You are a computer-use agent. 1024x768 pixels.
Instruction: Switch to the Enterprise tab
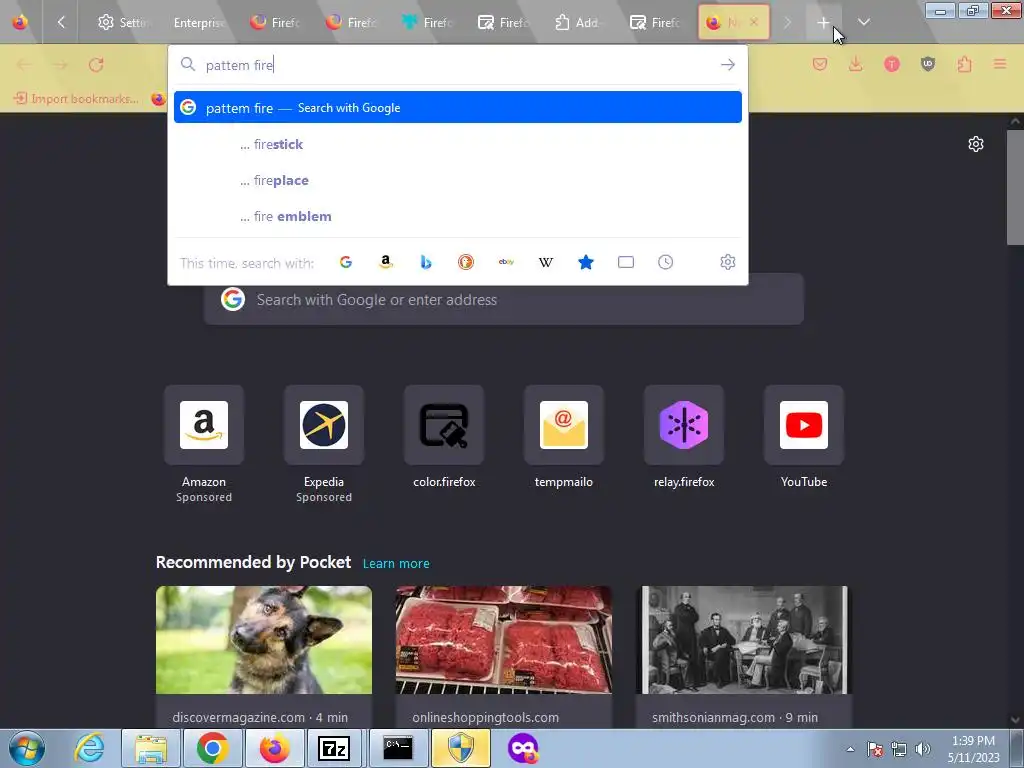coord(200,22)
